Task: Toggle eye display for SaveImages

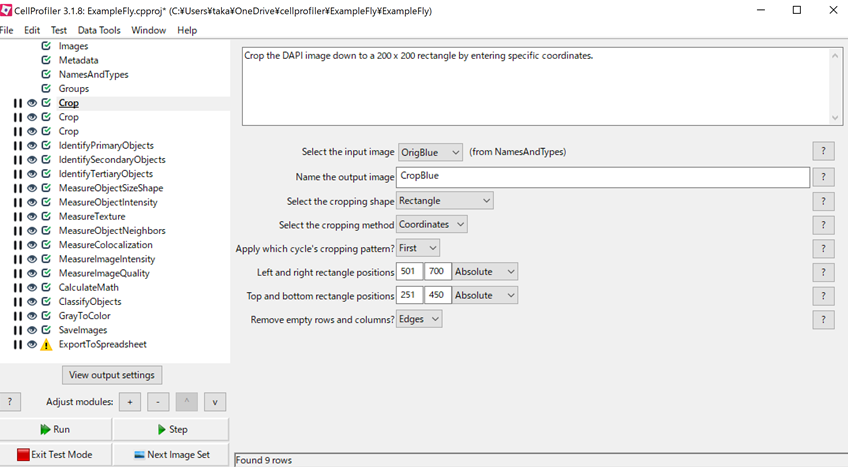Action: click(32, 330)
